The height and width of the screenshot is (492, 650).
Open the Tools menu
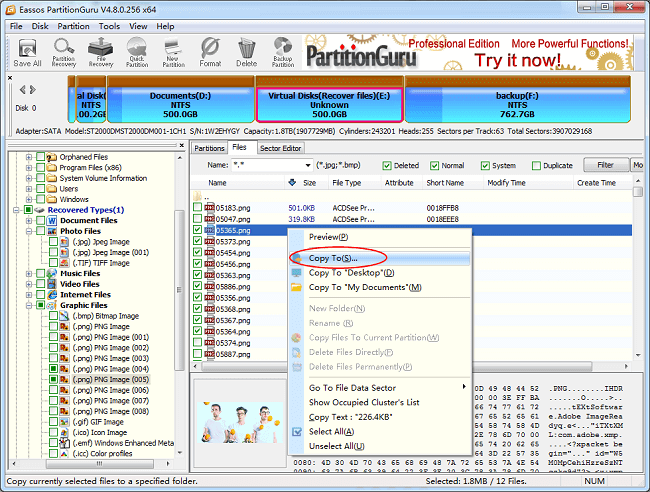click(109, 26)
